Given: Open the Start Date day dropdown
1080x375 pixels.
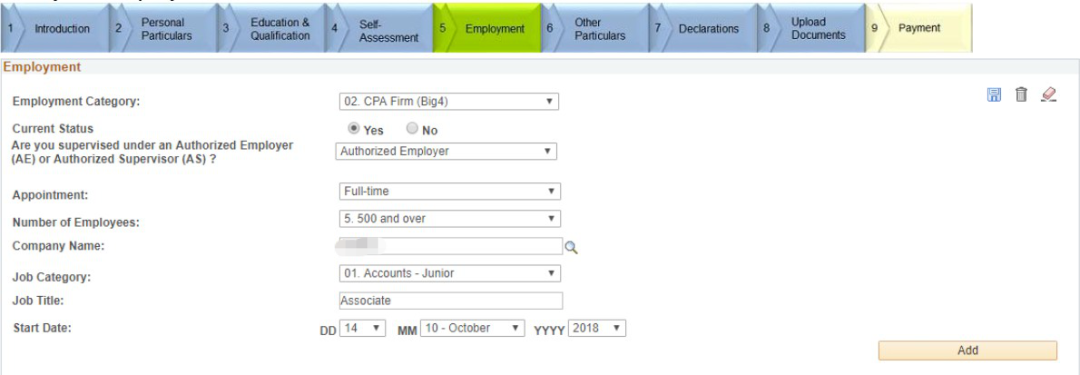Looking at the screenshot, I should click(x=362, y=328).
